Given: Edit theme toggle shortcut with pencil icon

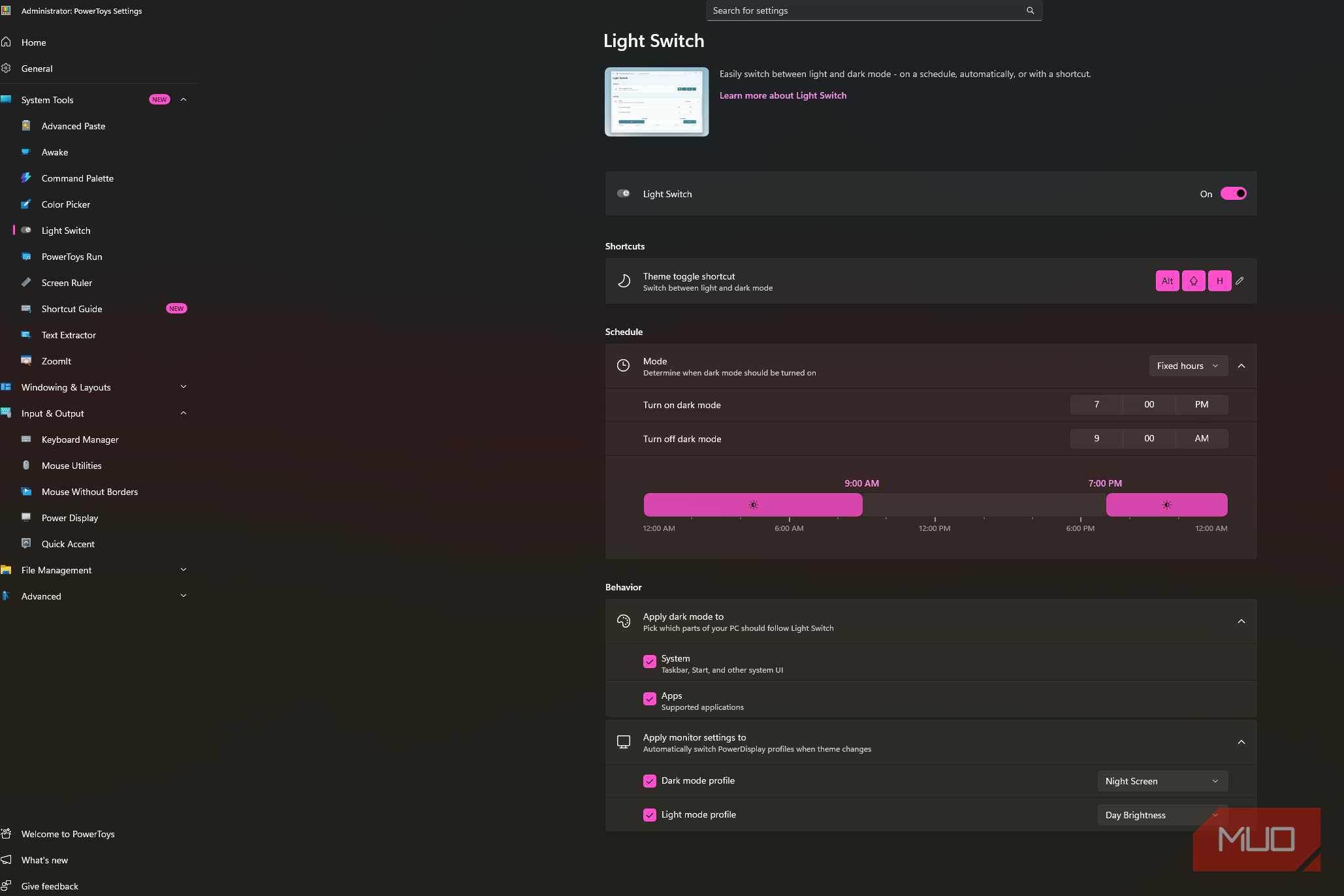Looking at the screenshot, I should tap(1240, 281).
